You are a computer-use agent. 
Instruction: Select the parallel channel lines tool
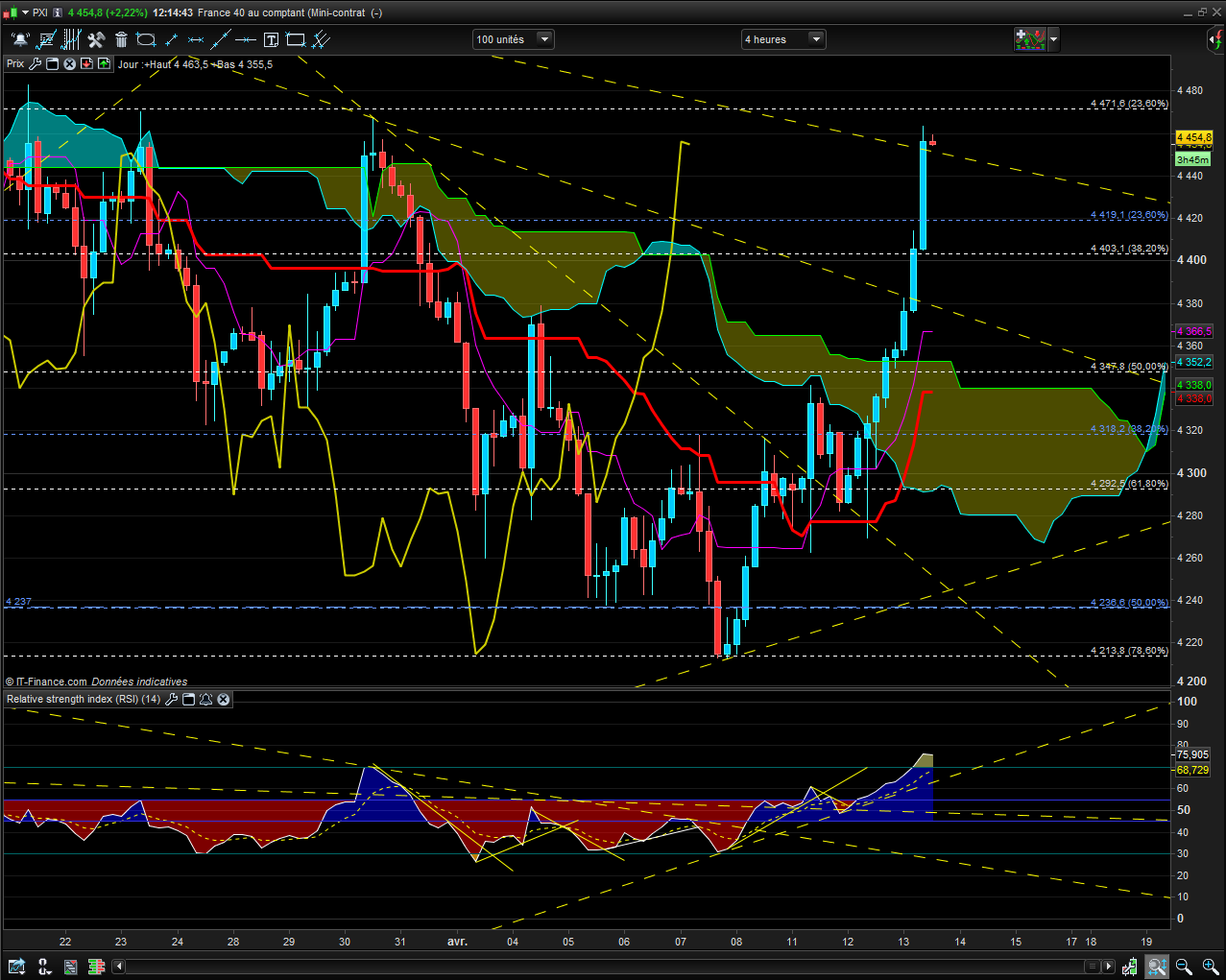[x=322, y=39]
